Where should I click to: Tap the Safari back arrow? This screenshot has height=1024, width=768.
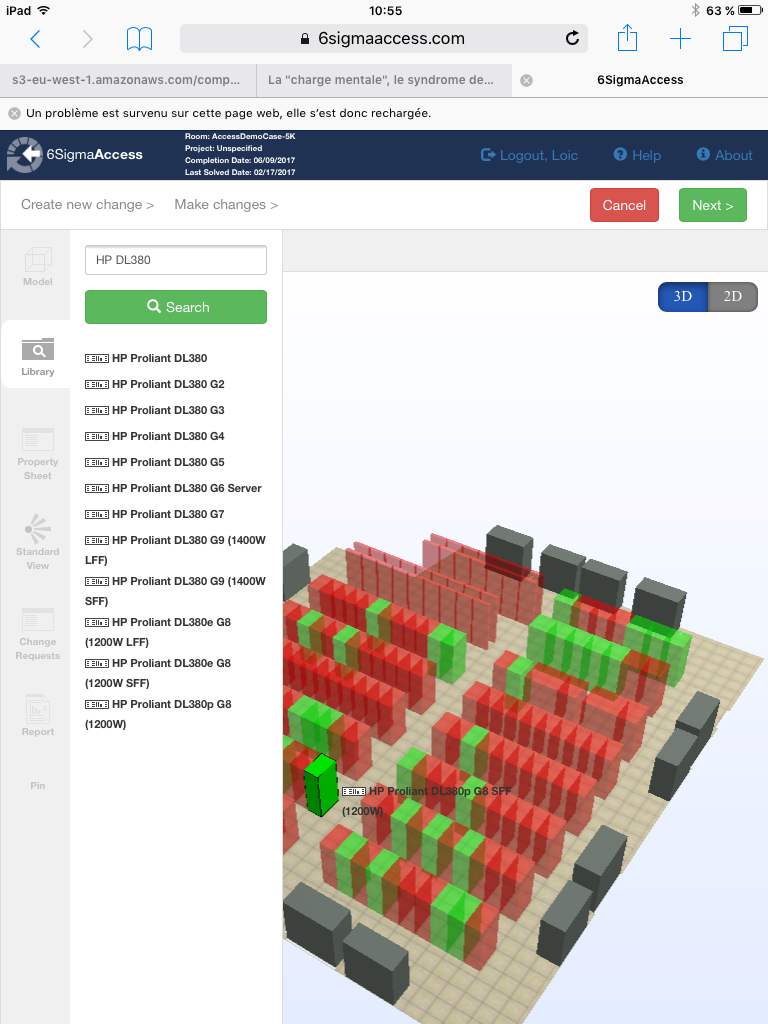click(x=36, y=39)
